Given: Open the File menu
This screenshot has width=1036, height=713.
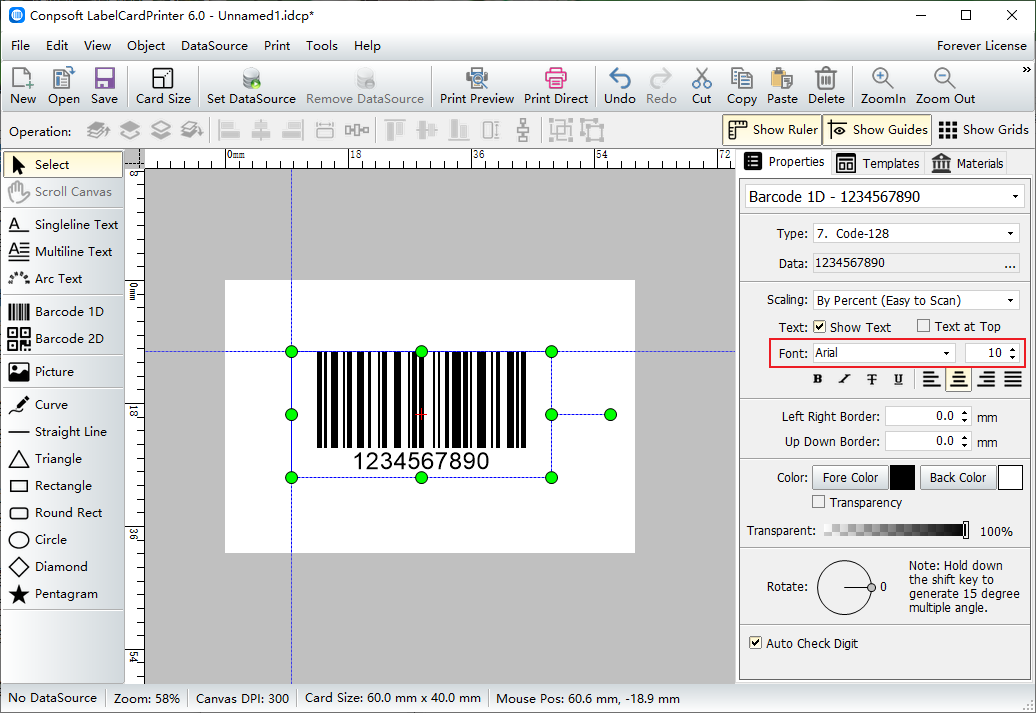Looking at the screenshot, I should coord(20,46).
